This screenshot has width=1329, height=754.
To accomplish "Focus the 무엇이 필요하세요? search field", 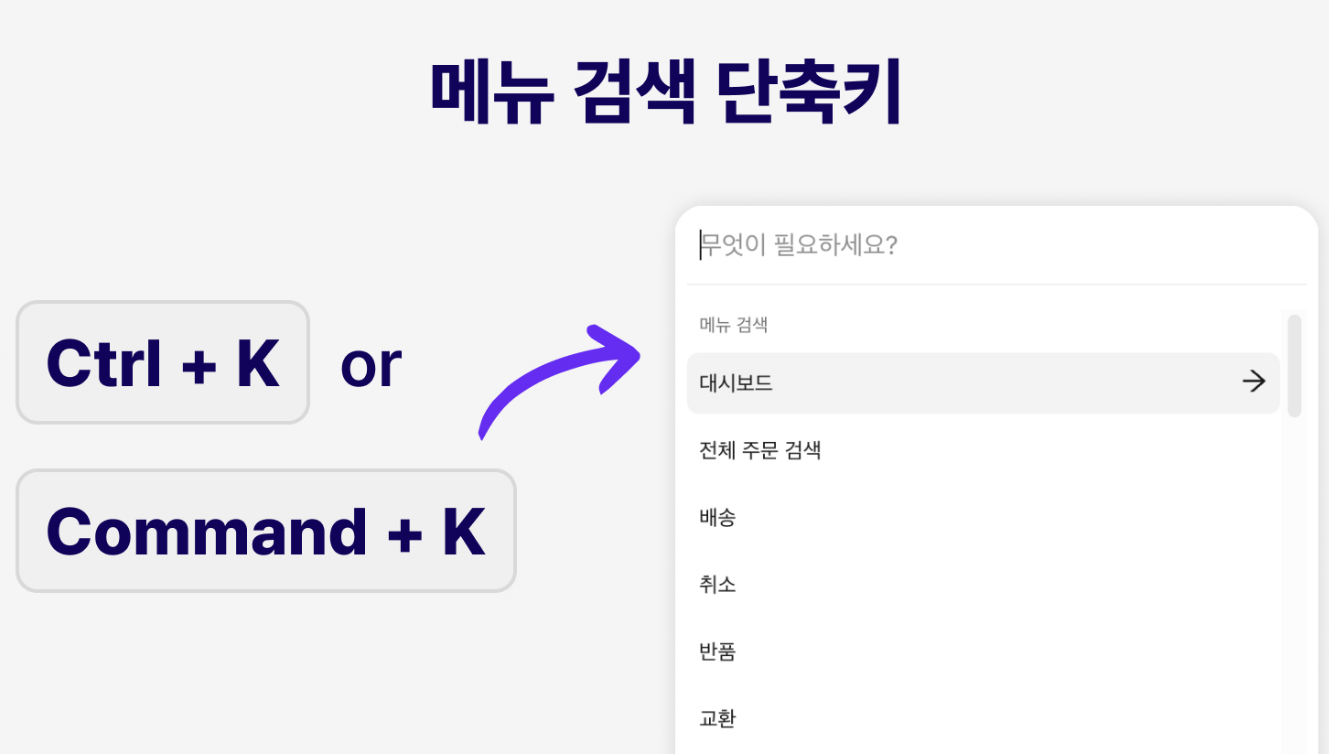I will (x=995, y=246).
